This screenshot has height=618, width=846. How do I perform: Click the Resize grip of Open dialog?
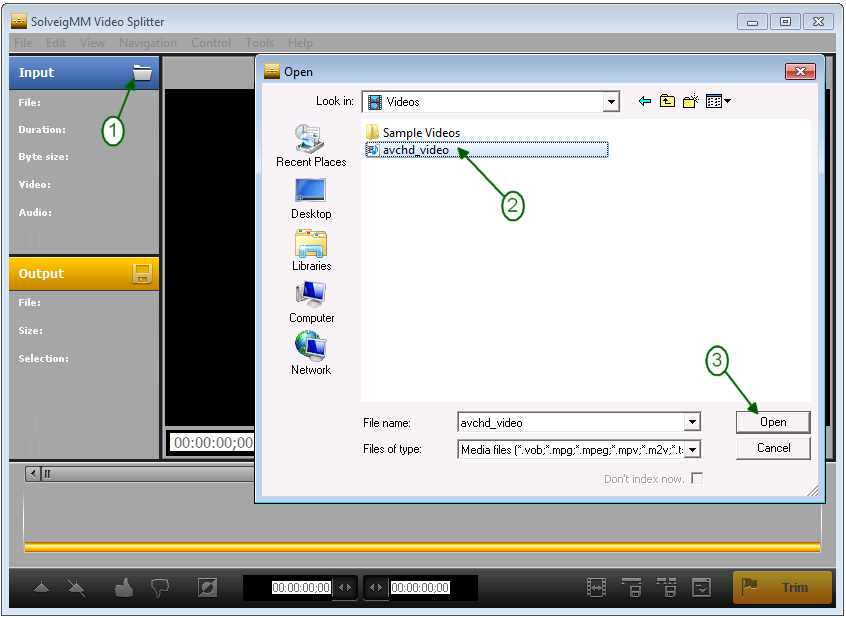(813, 490)
